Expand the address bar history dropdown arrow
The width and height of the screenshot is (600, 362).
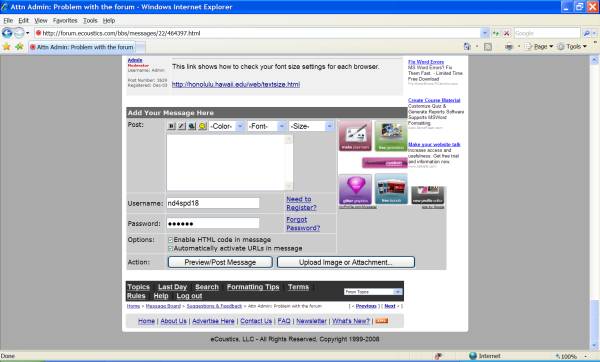(x=485, y=33)
